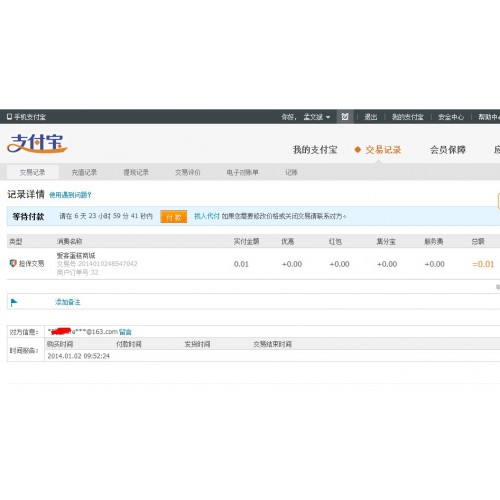Image resolution: width=500 pixels, height=500 pixels.
Task: Switch to 电子对账单 sub-tab
Action: click(x=242, y=172)
